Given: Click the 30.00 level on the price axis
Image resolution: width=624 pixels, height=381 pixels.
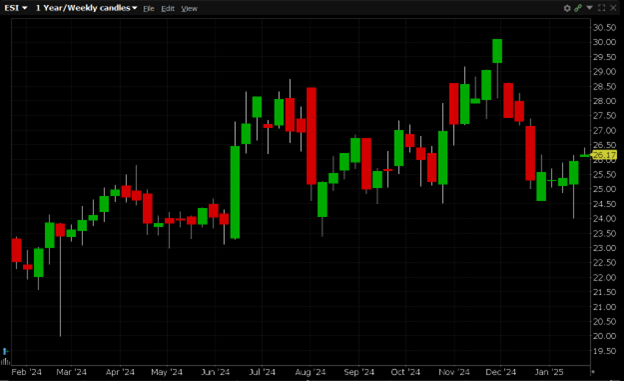Looking at the screenshot, I should coord(604,42).
